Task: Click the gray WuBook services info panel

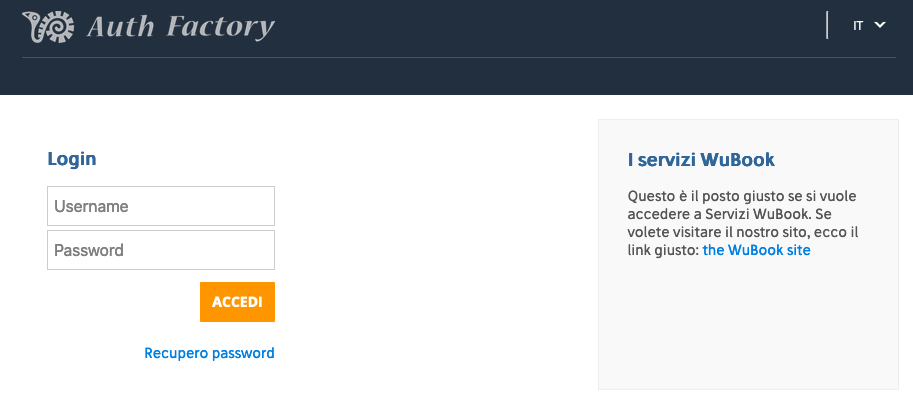Action: pos(748,254)
